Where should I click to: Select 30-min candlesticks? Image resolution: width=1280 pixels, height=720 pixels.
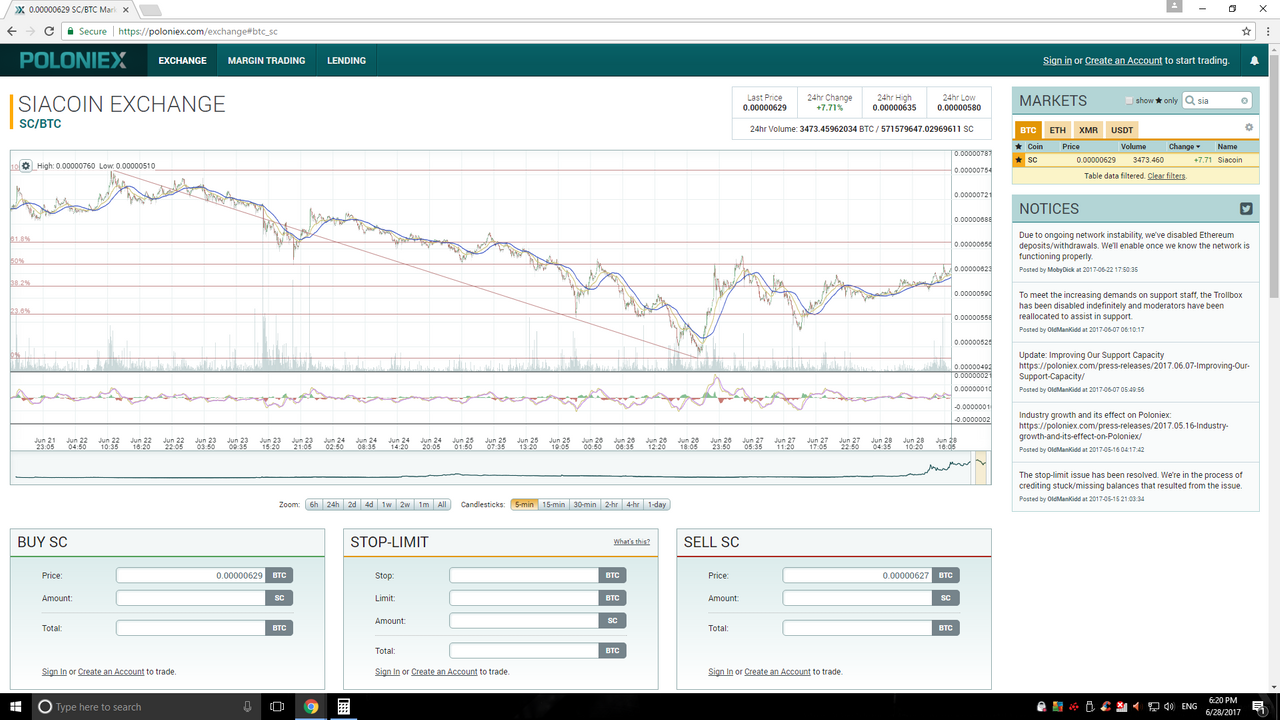pyautogui.click(x=584, y=505)
